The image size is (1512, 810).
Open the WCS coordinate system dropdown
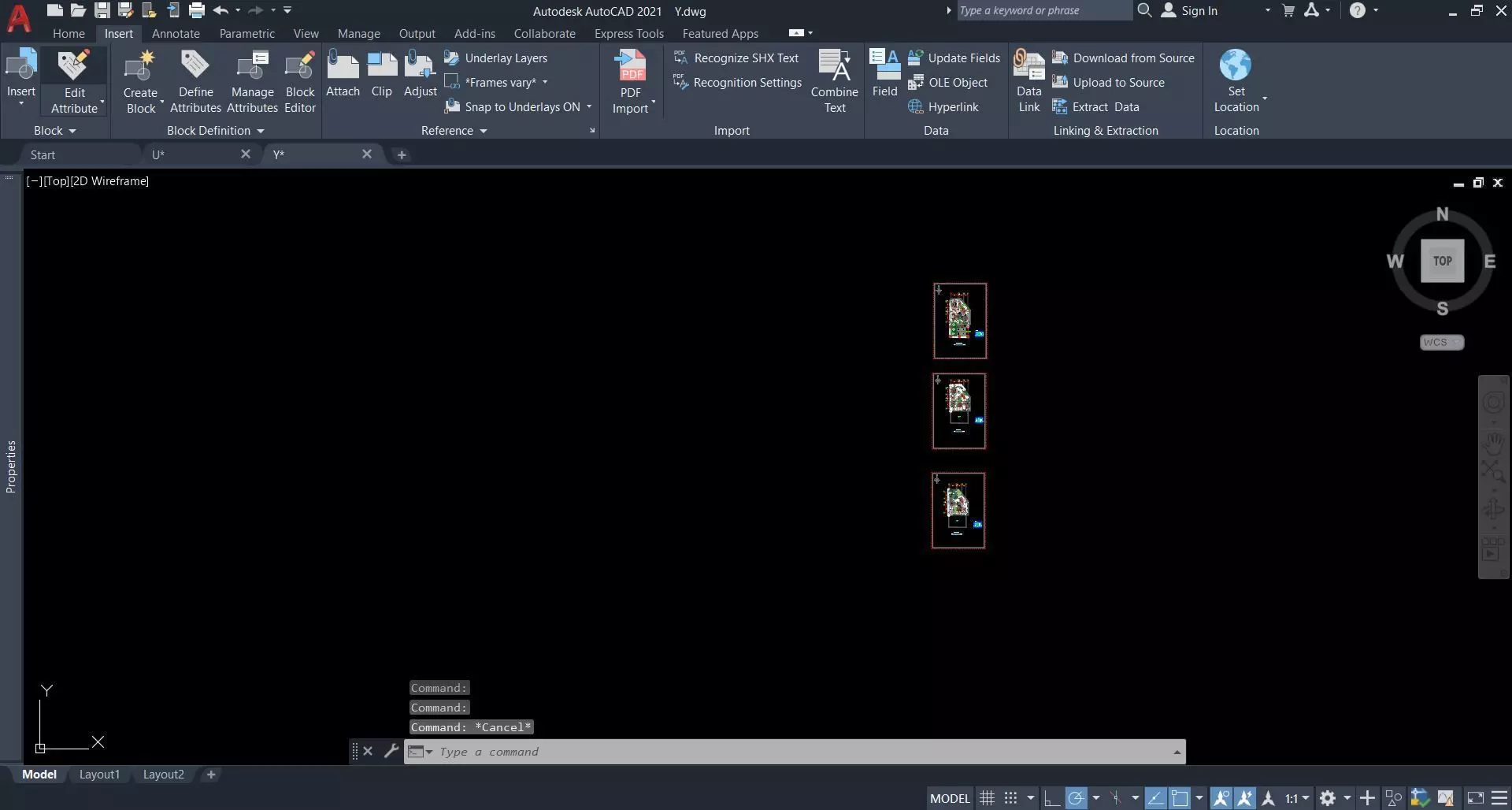[x=1442, y=342]
